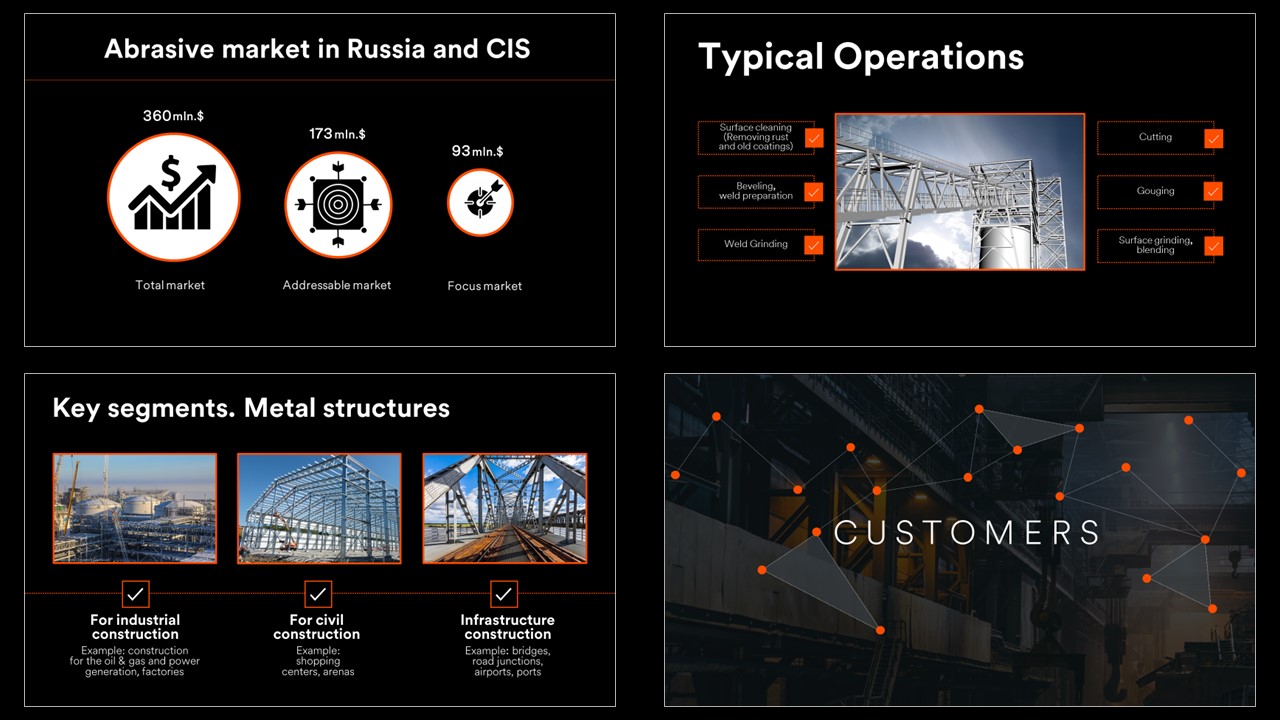Image resolution: width=1280 pixels, height=720 pixels.
Task: Click the Focus market dart icon
Action: [480, 202]
